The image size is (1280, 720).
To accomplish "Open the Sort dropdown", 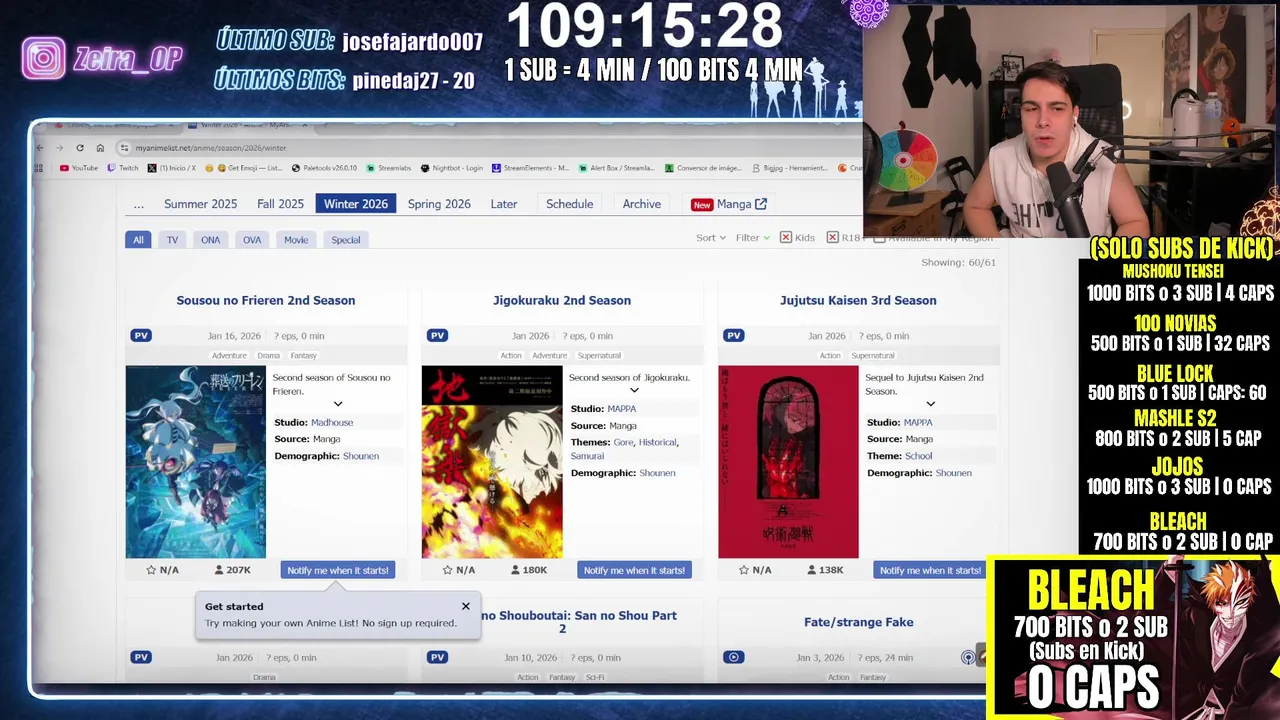I will click(x=710, y=237).
